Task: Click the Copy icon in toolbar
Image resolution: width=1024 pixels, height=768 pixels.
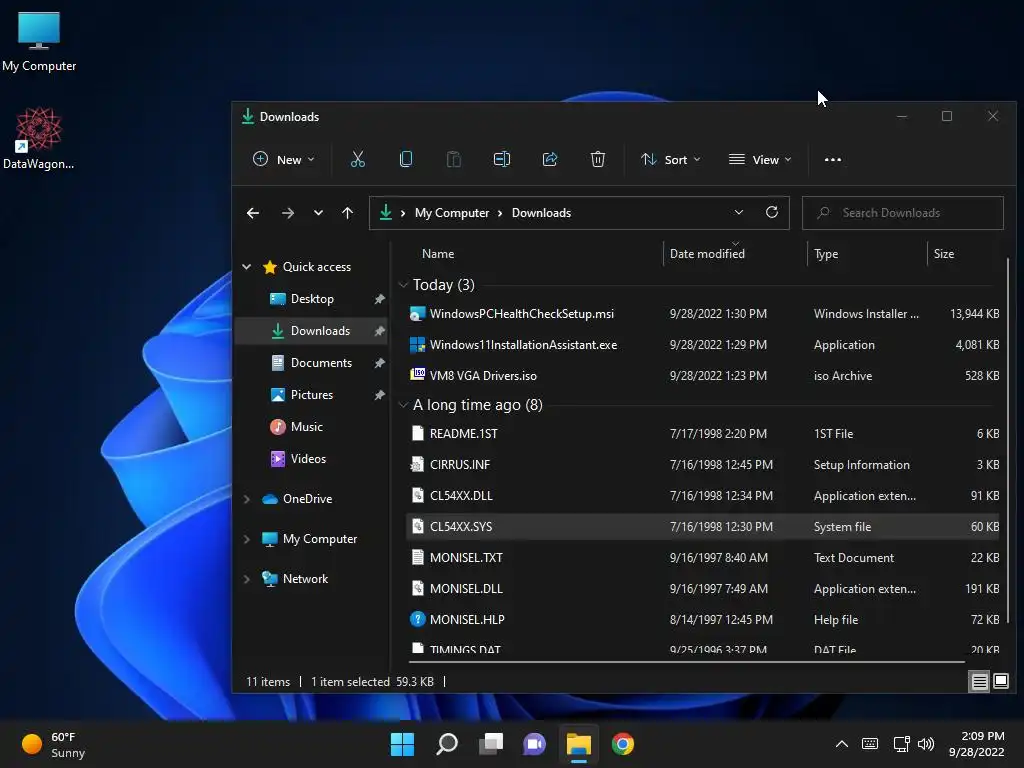Action: tap(406, 159)
